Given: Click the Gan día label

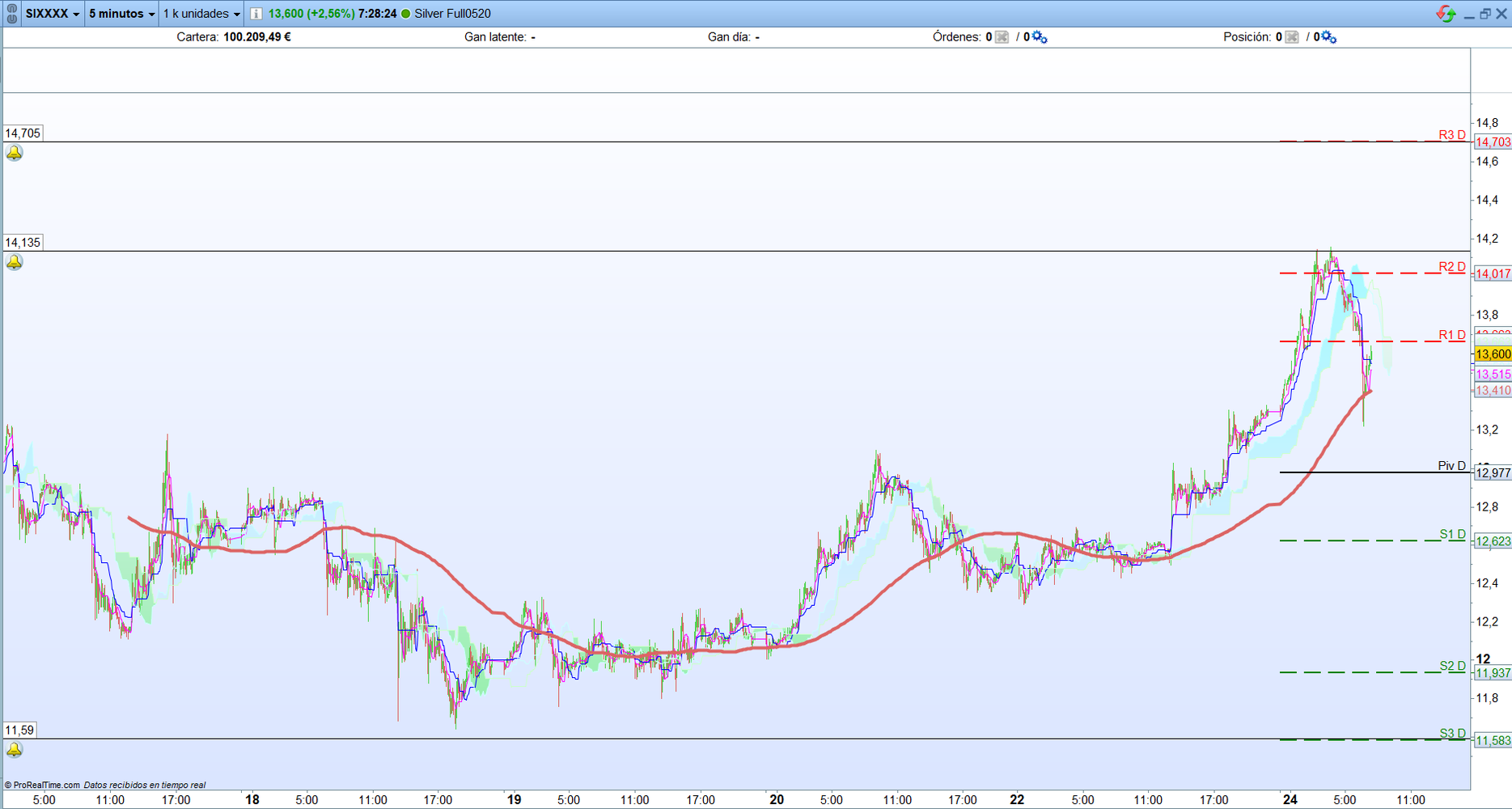Looking at the screenshot, I should (729, 37).
